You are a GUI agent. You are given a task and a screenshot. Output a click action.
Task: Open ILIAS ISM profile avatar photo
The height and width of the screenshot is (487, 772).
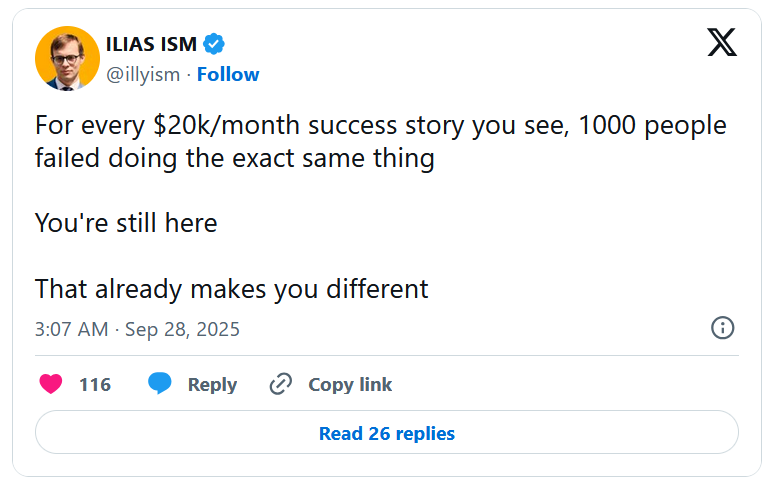click(x=67, y=58)
